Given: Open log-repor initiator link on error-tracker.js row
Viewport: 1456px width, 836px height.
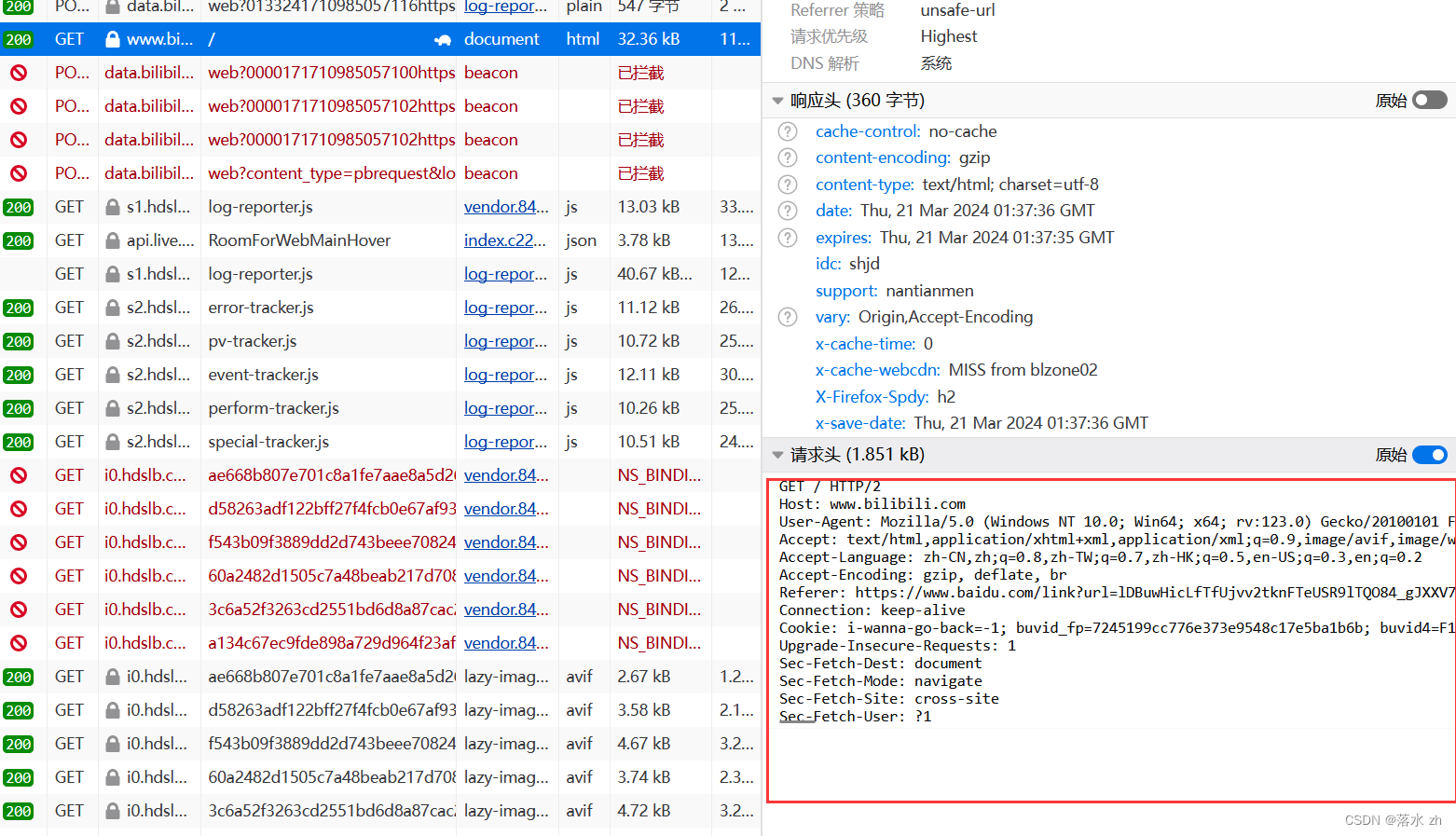Looking at the screenshot, I should 505,308.
